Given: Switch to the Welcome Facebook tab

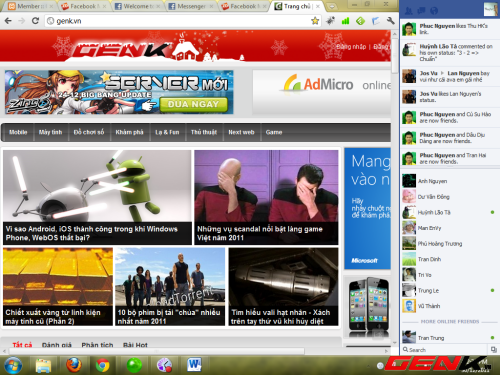Looking at the screenshot, I should pos(137,6).
